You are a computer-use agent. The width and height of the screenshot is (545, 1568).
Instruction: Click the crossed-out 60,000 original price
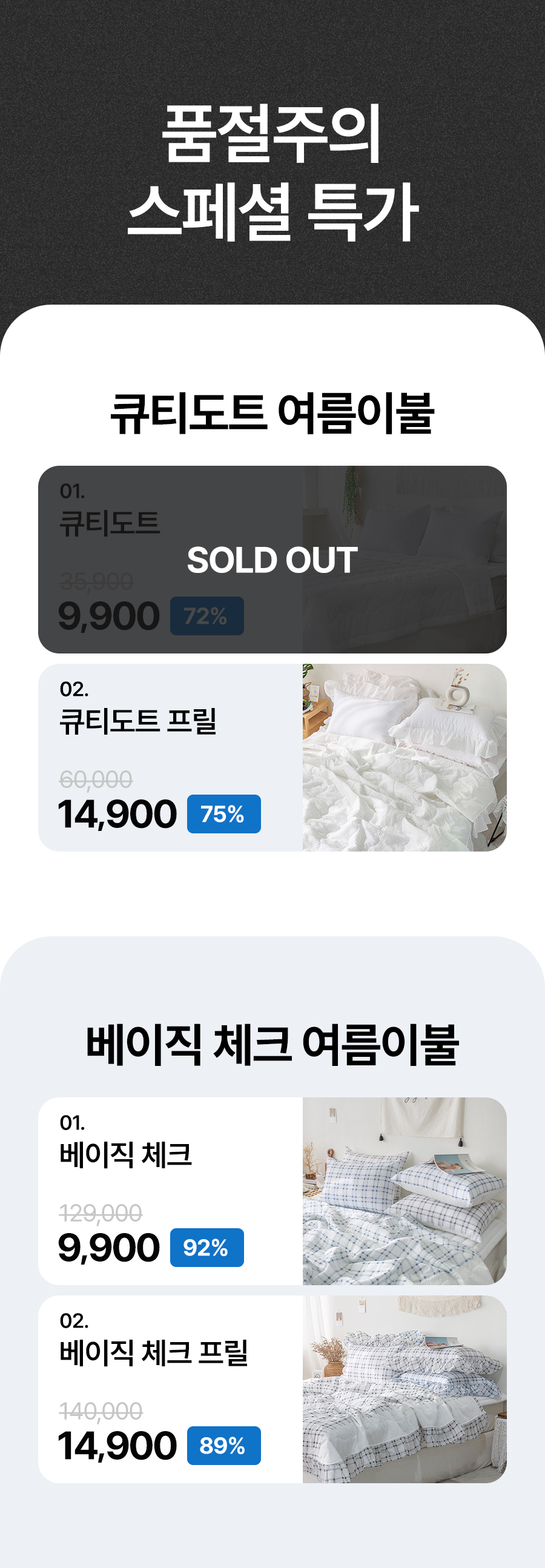(x=96, y=779)
